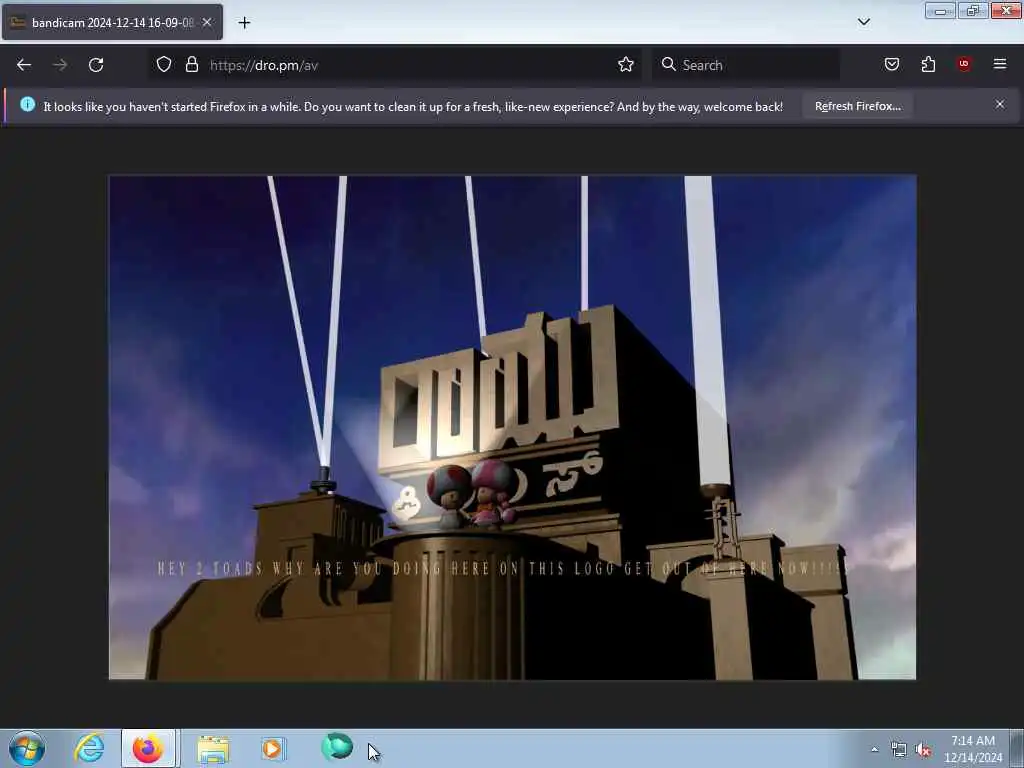This screenshot has height=768, width=1024.
Task: Open the Windows Start menu
Action: point(27,748)
